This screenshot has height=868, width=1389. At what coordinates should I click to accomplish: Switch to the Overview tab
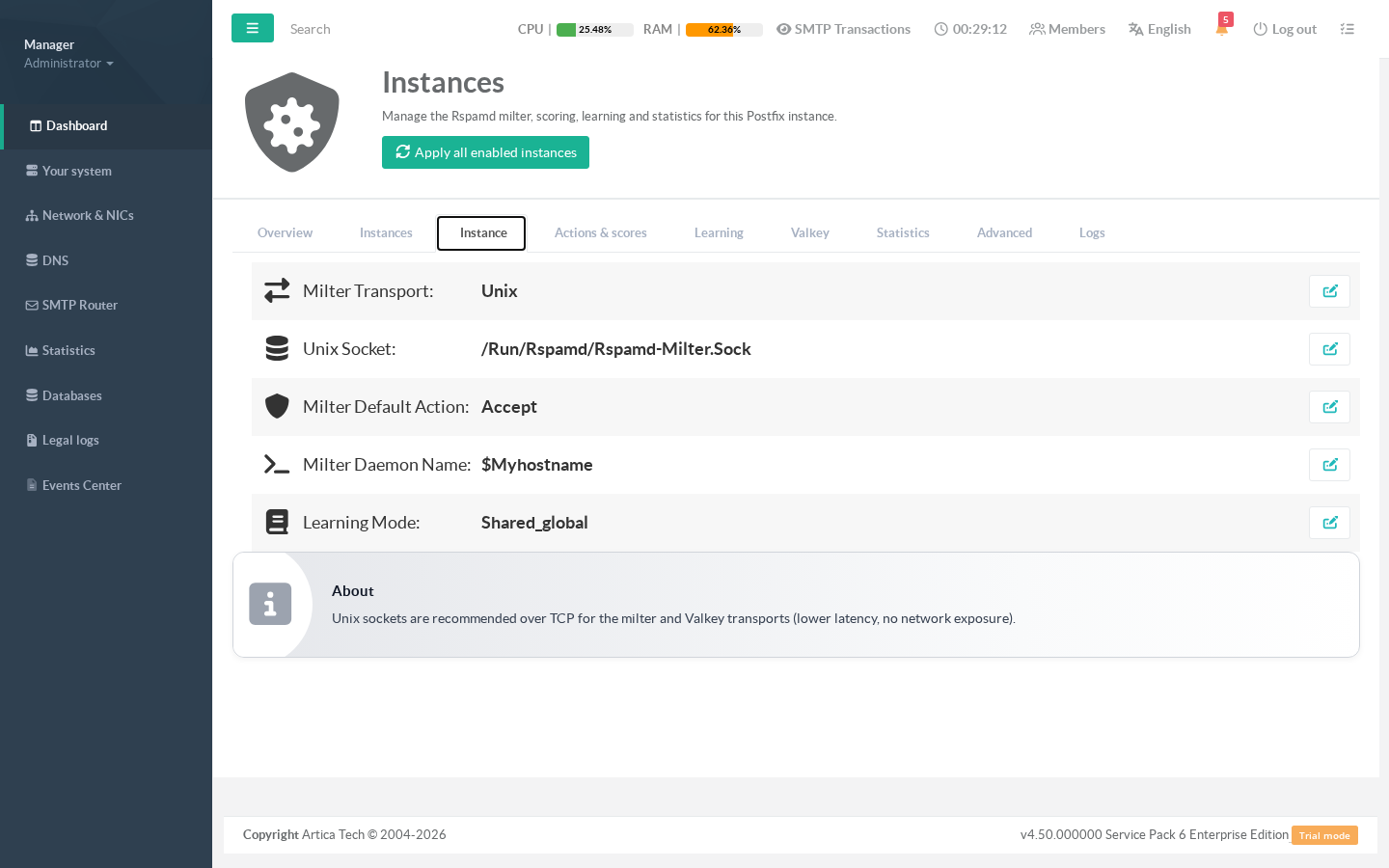click(285, 232)
